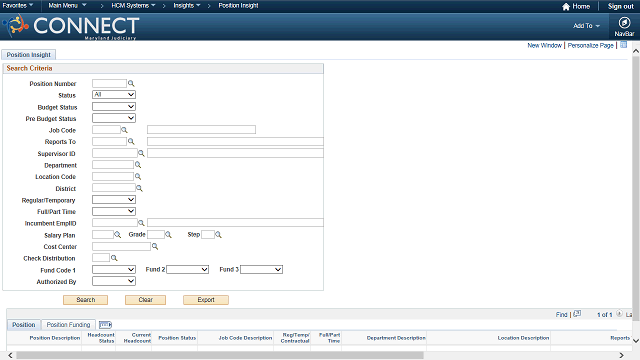Open the Personalize Page link
The width and height of the screenshot is (640, 360).
[x=591, y=45]
